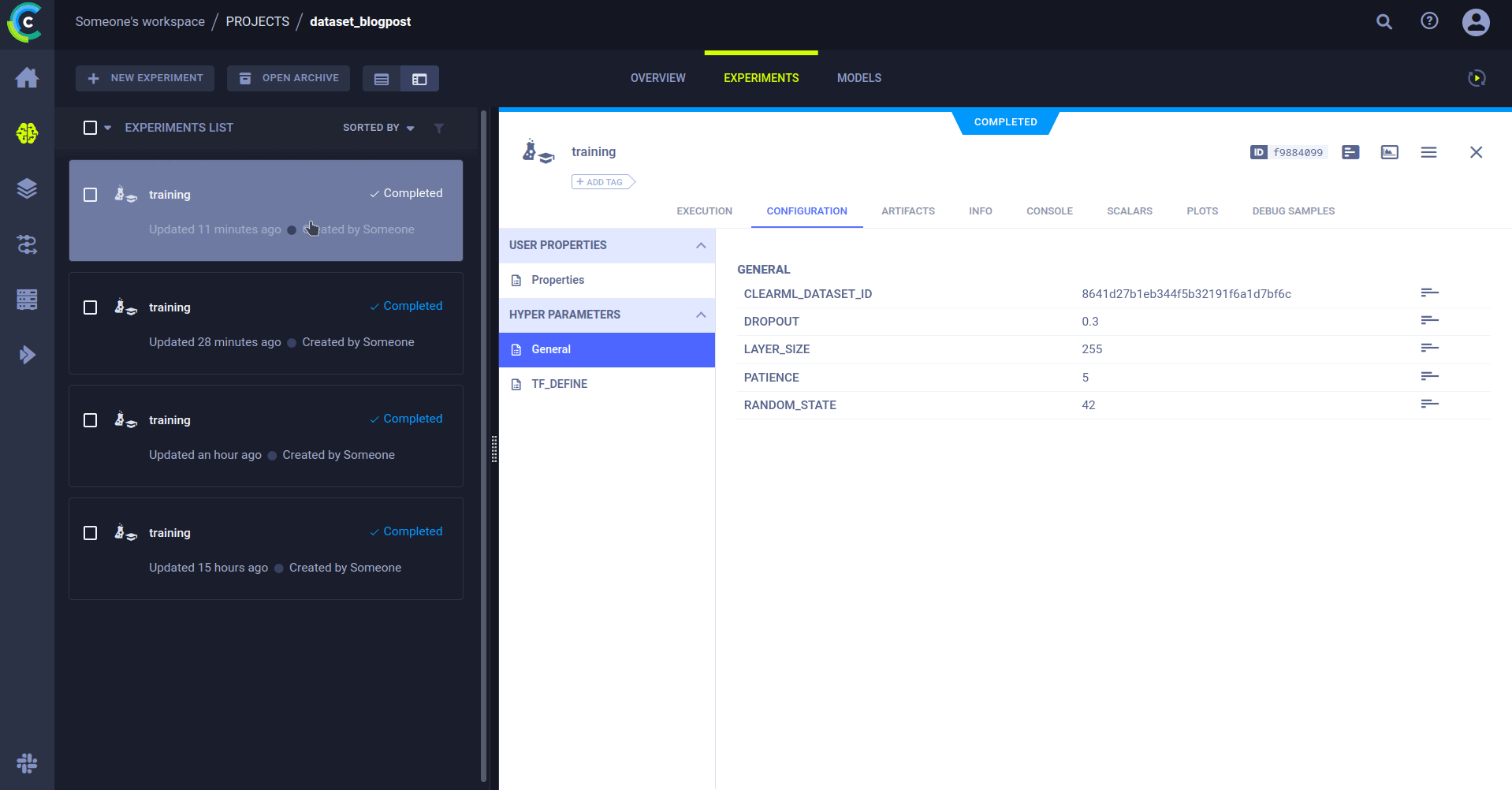
Task: Go to Someone's workspace breadcrumb
Action: (140, 21)
